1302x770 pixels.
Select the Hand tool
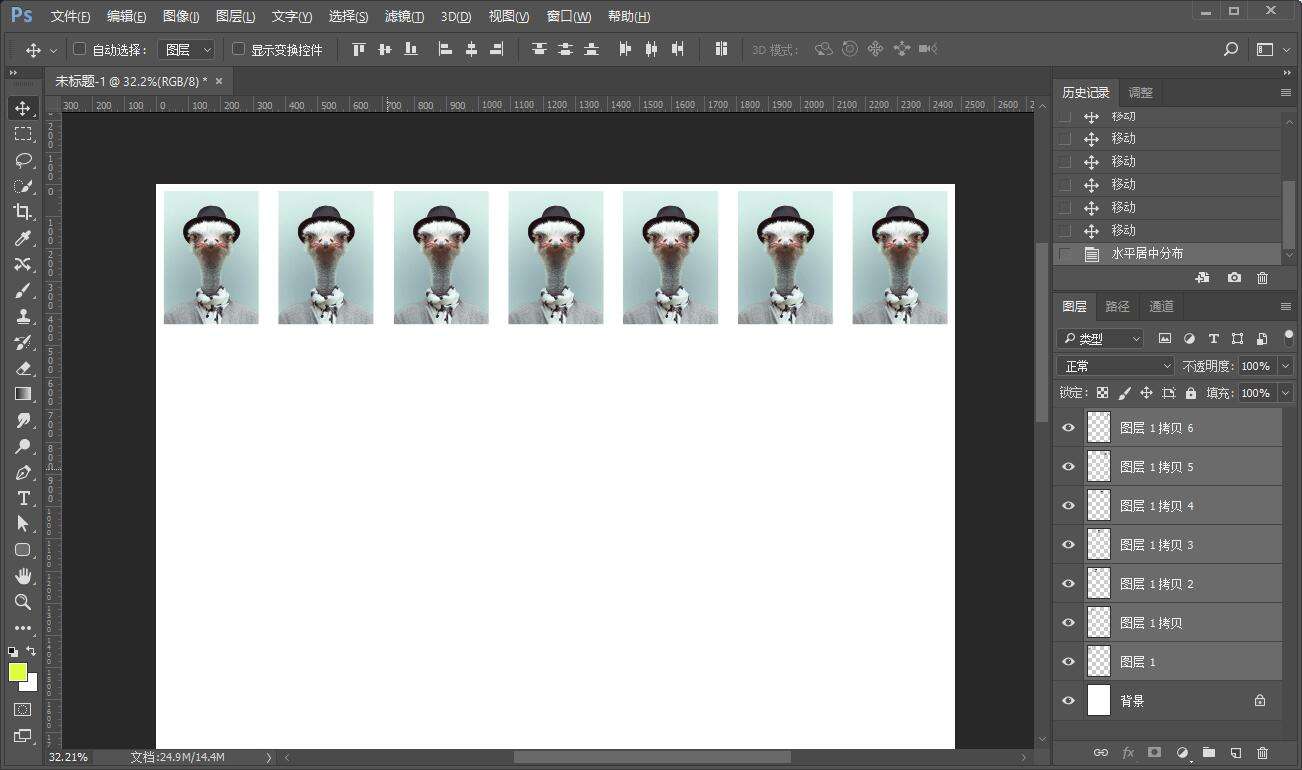click(x=23, y=576)
